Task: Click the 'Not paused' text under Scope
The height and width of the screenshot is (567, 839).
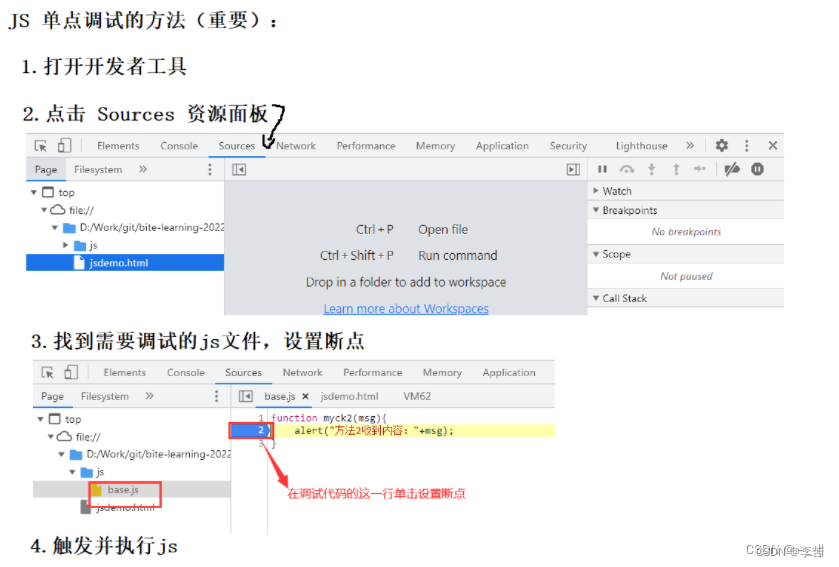Action: click(x=686, y=276)
